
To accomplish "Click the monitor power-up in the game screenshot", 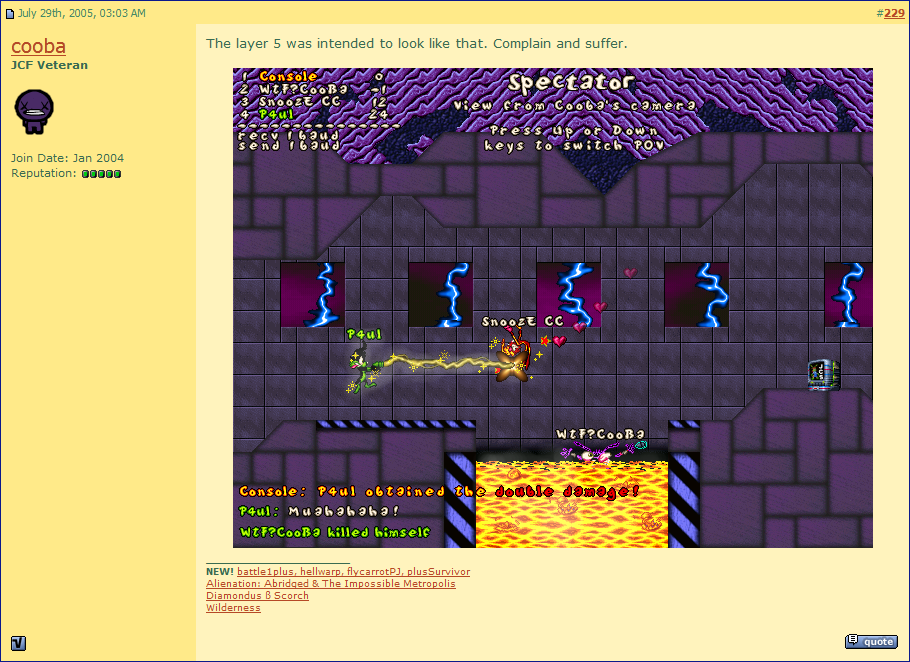I will pyautogui.click(x=824, y=375).
